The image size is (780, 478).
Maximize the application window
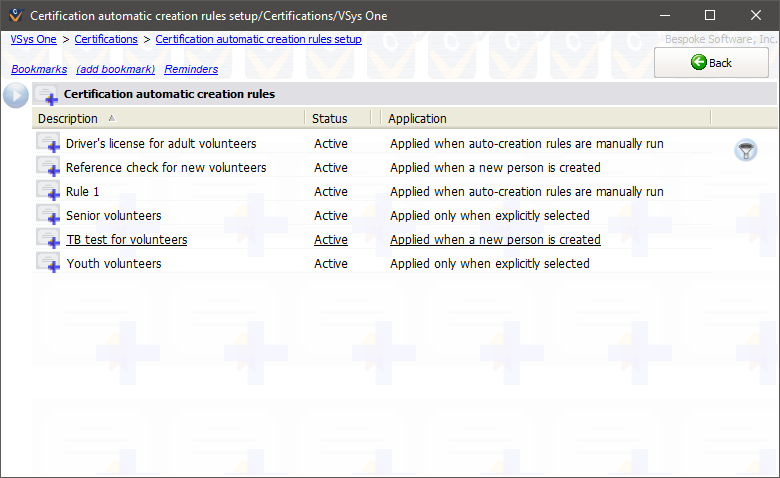pyautogui.click(x=710, y=15)
